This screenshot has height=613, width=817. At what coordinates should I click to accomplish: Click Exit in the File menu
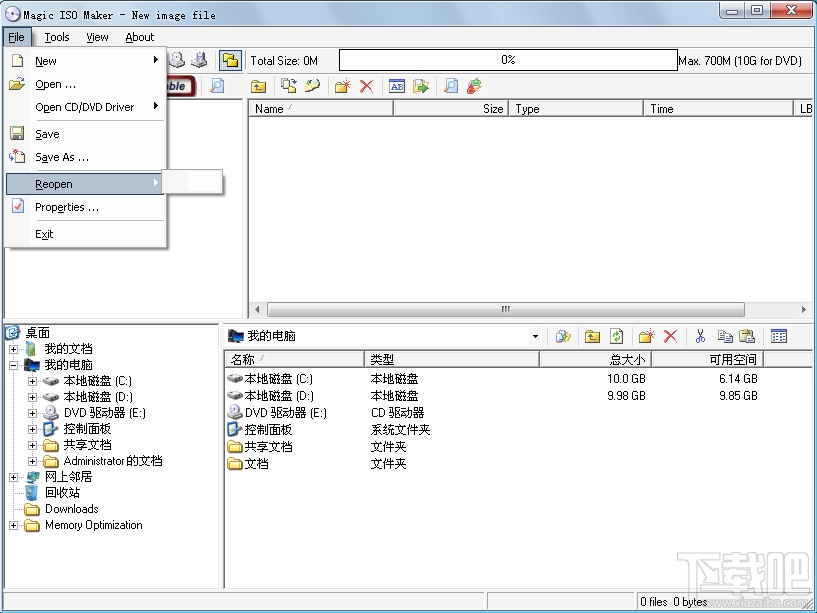44,233
